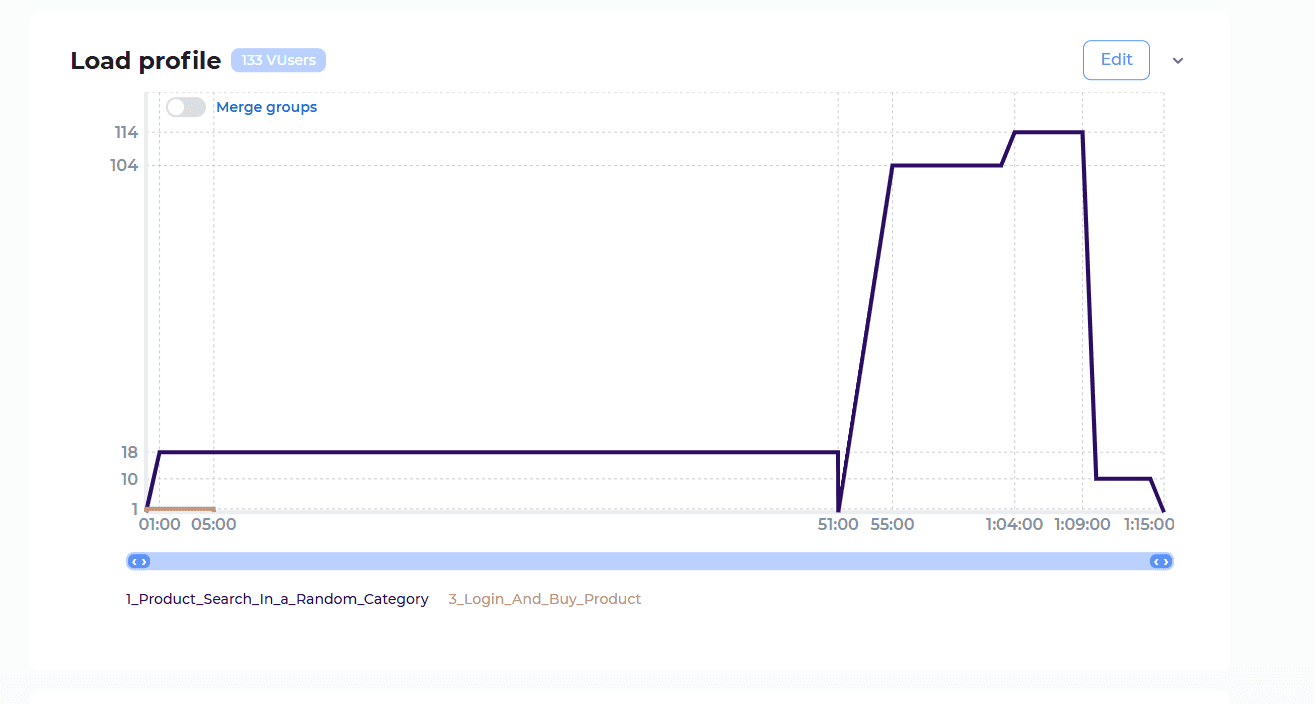Click the 114 value on the y-axis

[x=126, y=132]
